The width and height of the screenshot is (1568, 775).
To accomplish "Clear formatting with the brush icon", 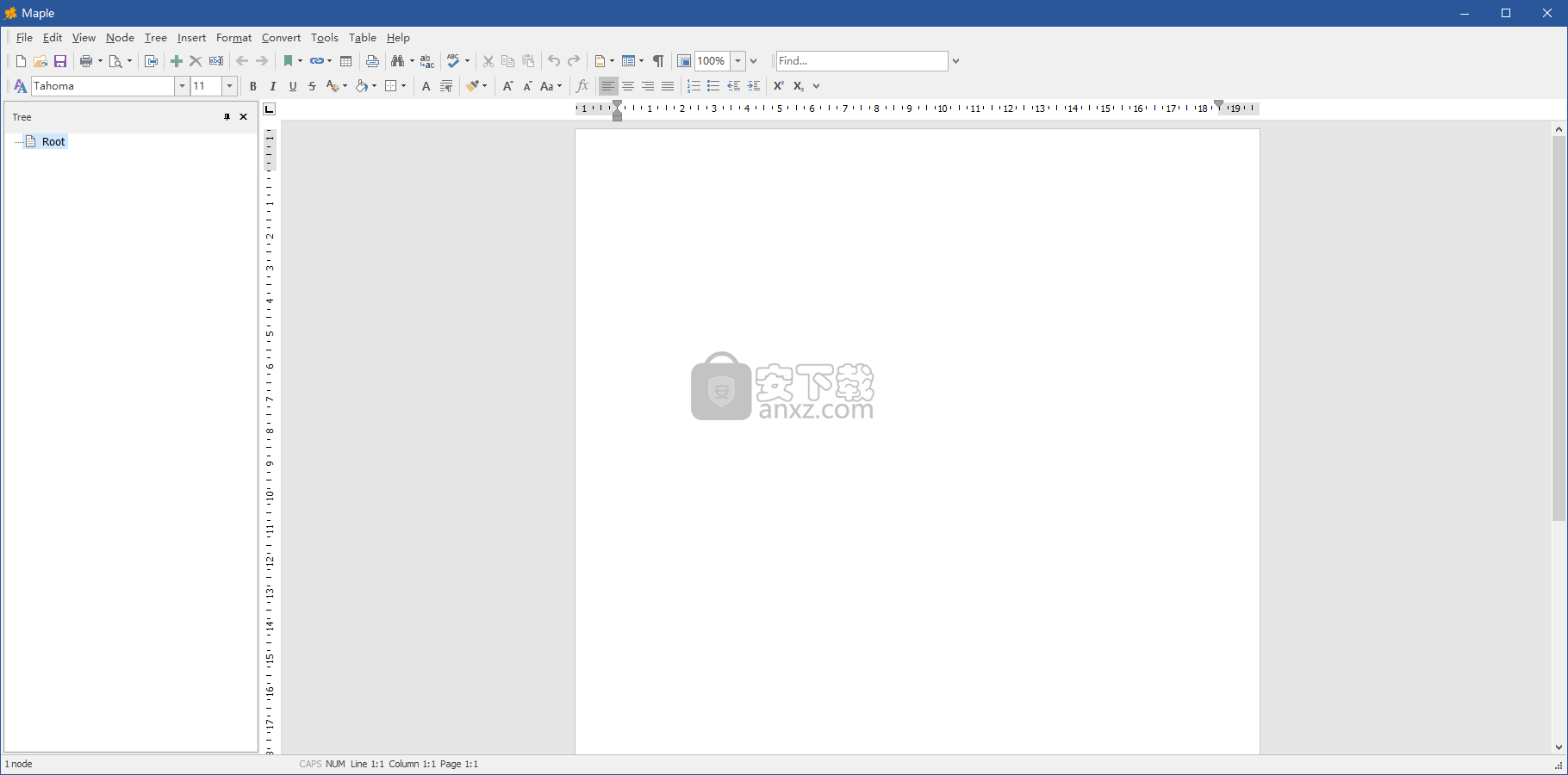I will (x=472, y=86).
